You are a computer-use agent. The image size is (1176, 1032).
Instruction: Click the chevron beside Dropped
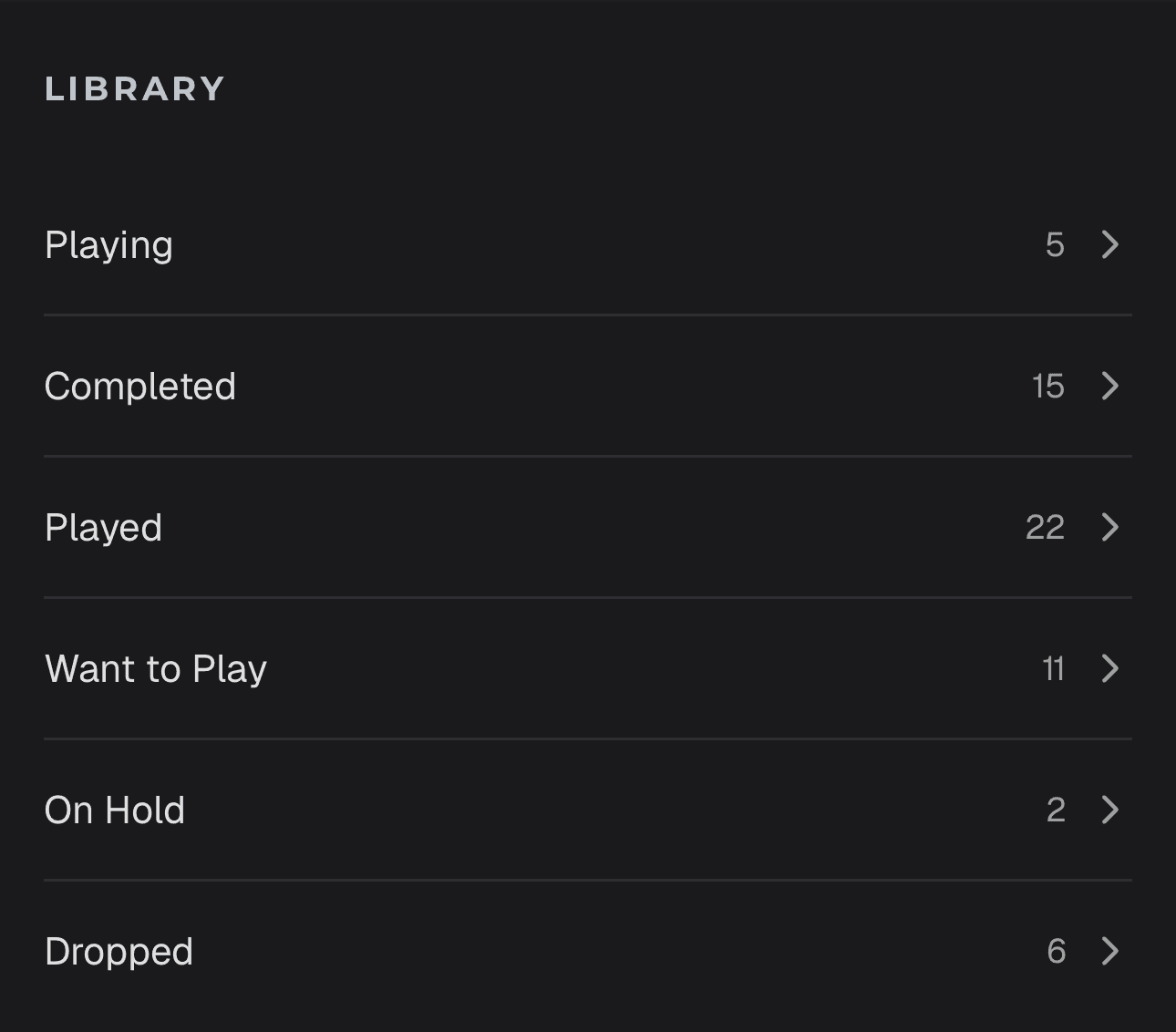point(1109,951)
